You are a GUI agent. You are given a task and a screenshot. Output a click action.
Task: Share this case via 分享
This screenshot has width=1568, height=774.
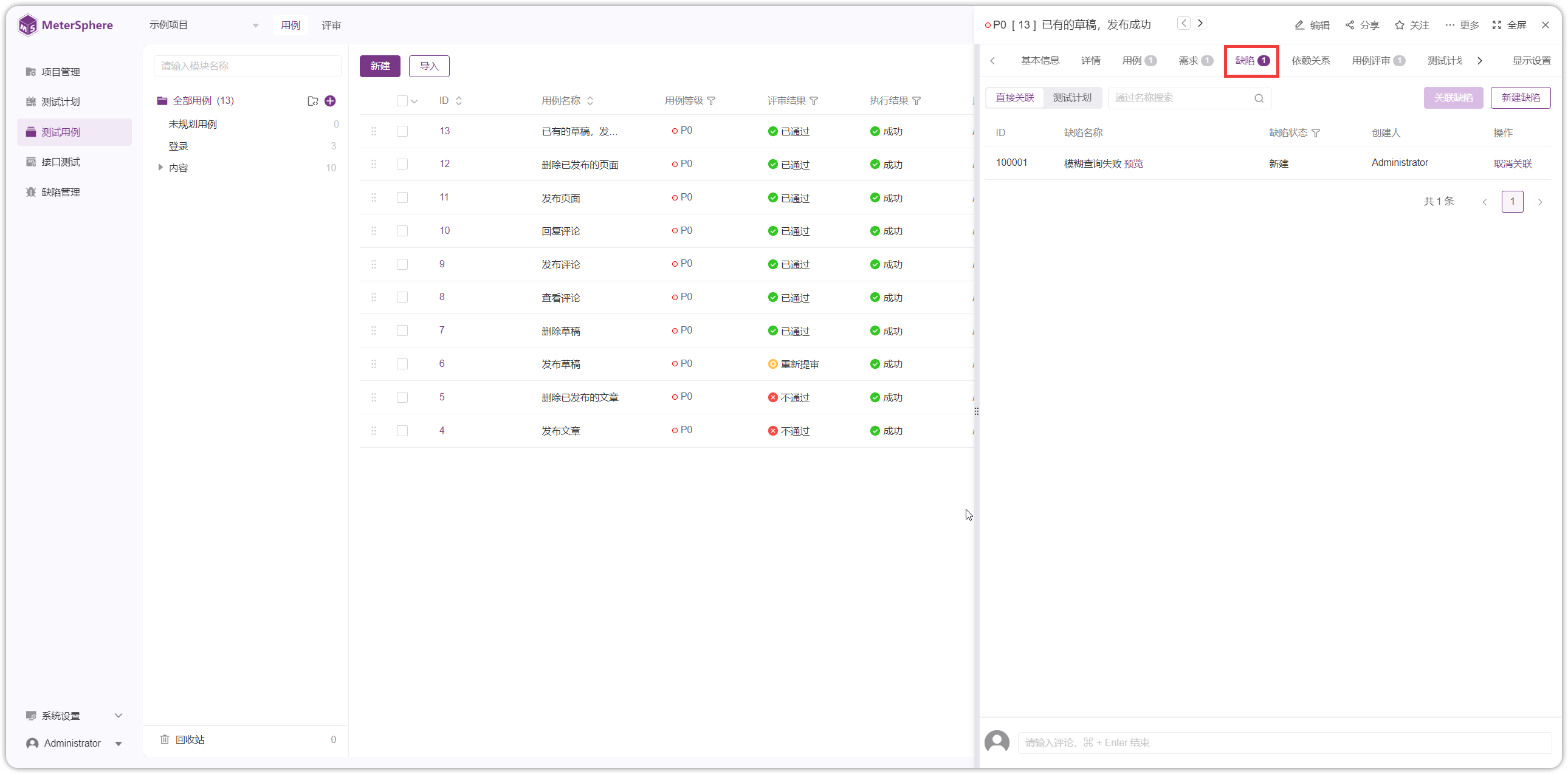(x=1362, y=25)
